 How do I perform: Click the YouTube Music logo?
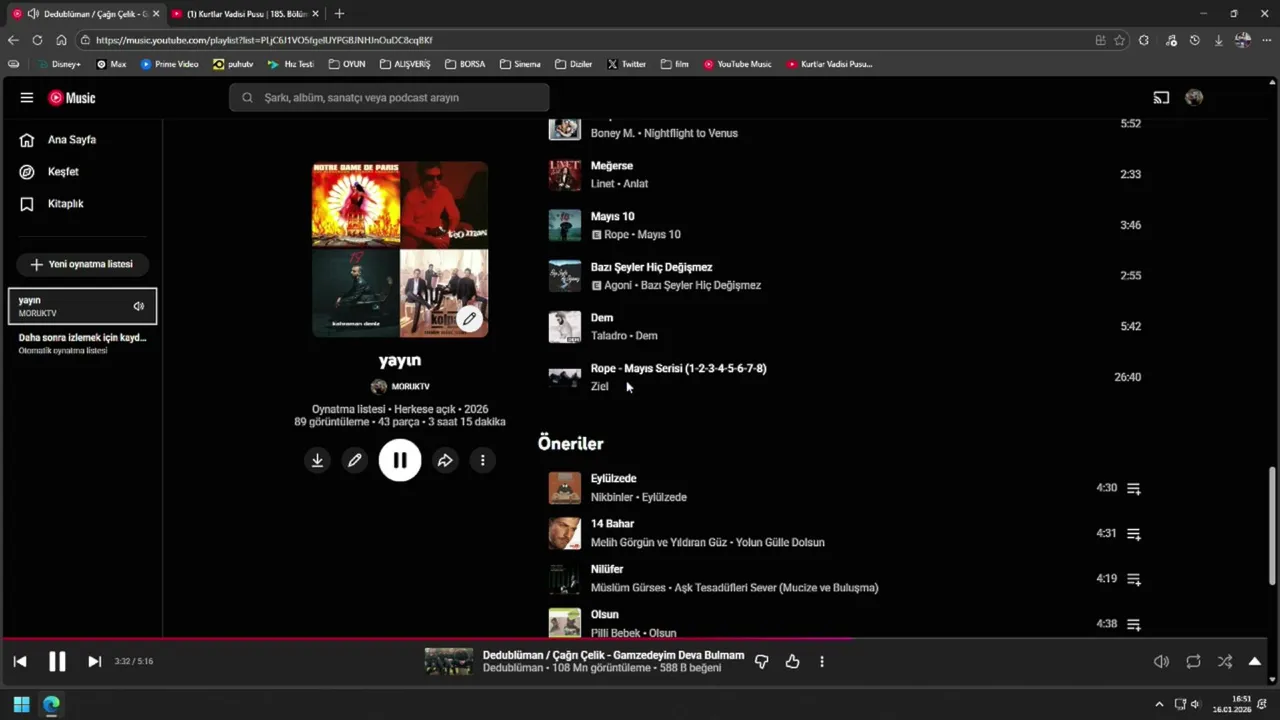click(x=72, y=98)
